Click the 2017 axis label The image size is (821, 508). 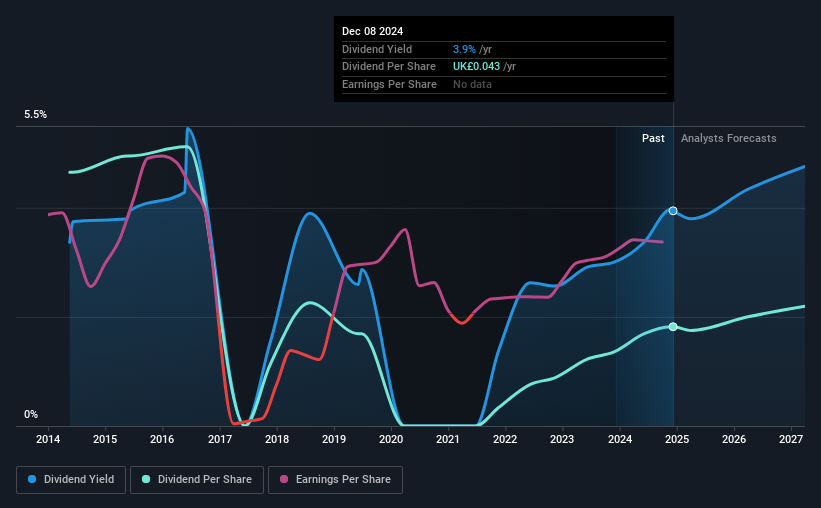pos(220,439)
